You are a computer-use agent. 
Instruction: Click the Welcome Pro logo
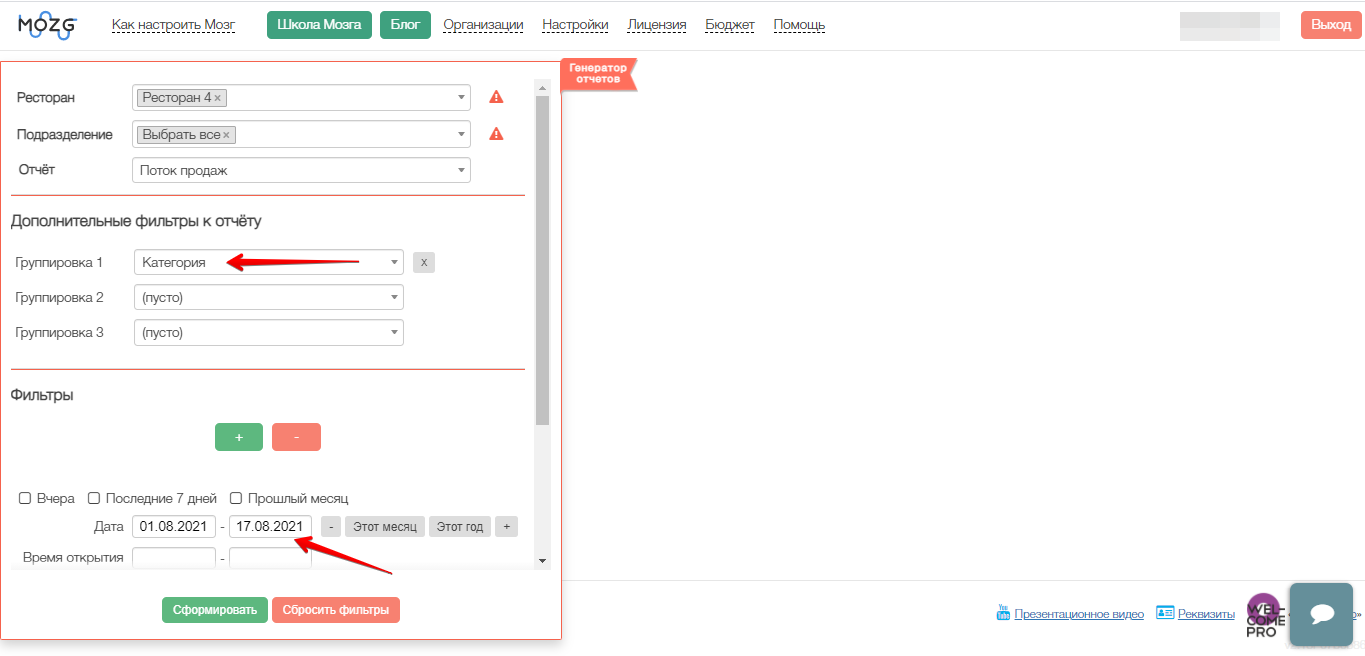(1265, 616)
